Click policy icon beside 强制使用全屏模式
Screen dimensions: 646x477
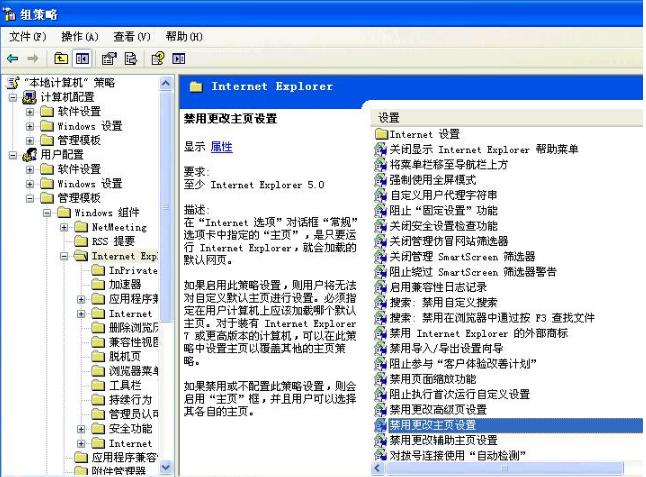click(x=380, y=180)
